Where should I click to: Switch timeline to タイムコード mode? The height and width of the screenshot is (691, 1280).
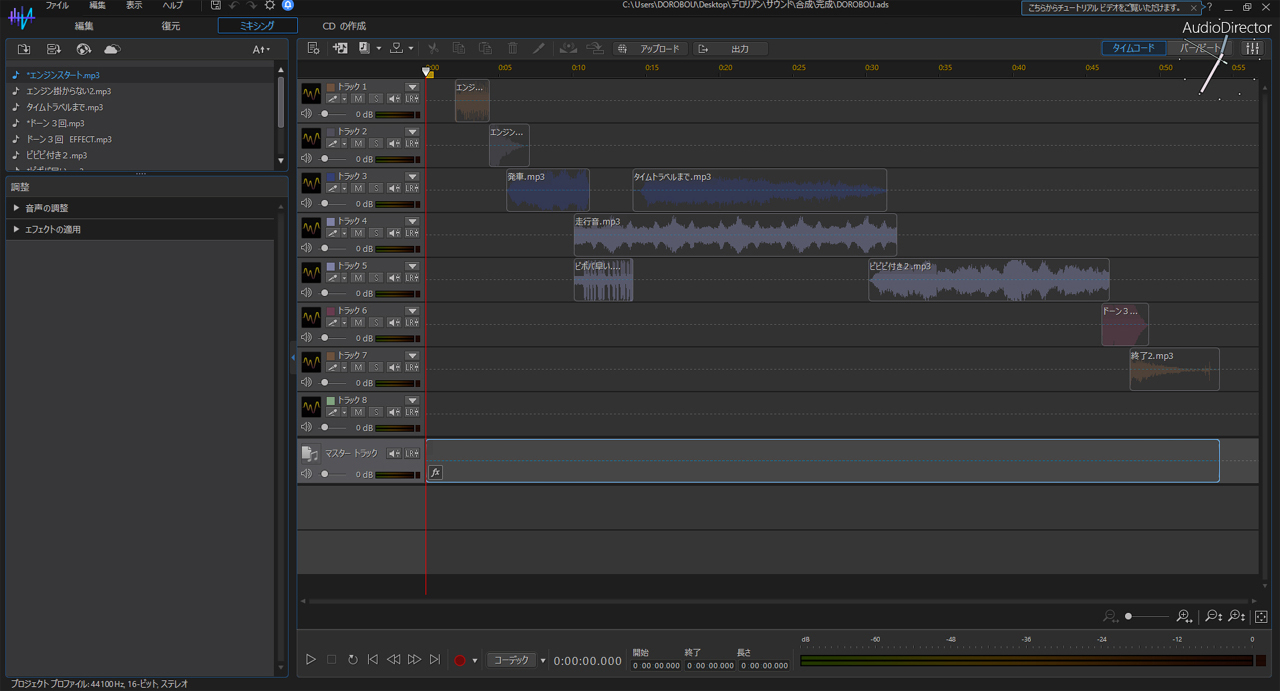(1133, 48)
